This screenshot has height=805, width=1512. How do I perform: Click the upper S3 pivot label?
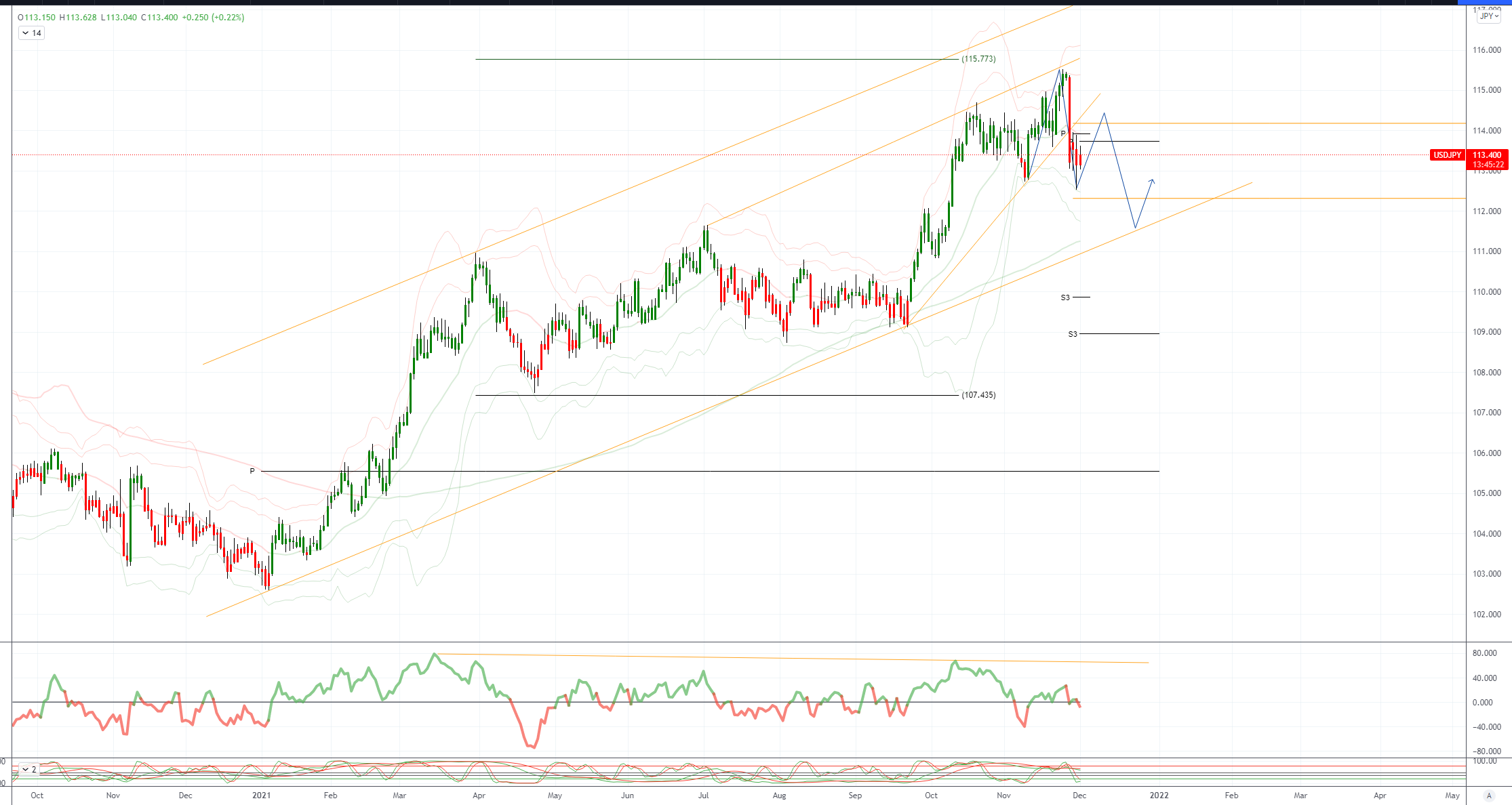(x=1065, y=297)
